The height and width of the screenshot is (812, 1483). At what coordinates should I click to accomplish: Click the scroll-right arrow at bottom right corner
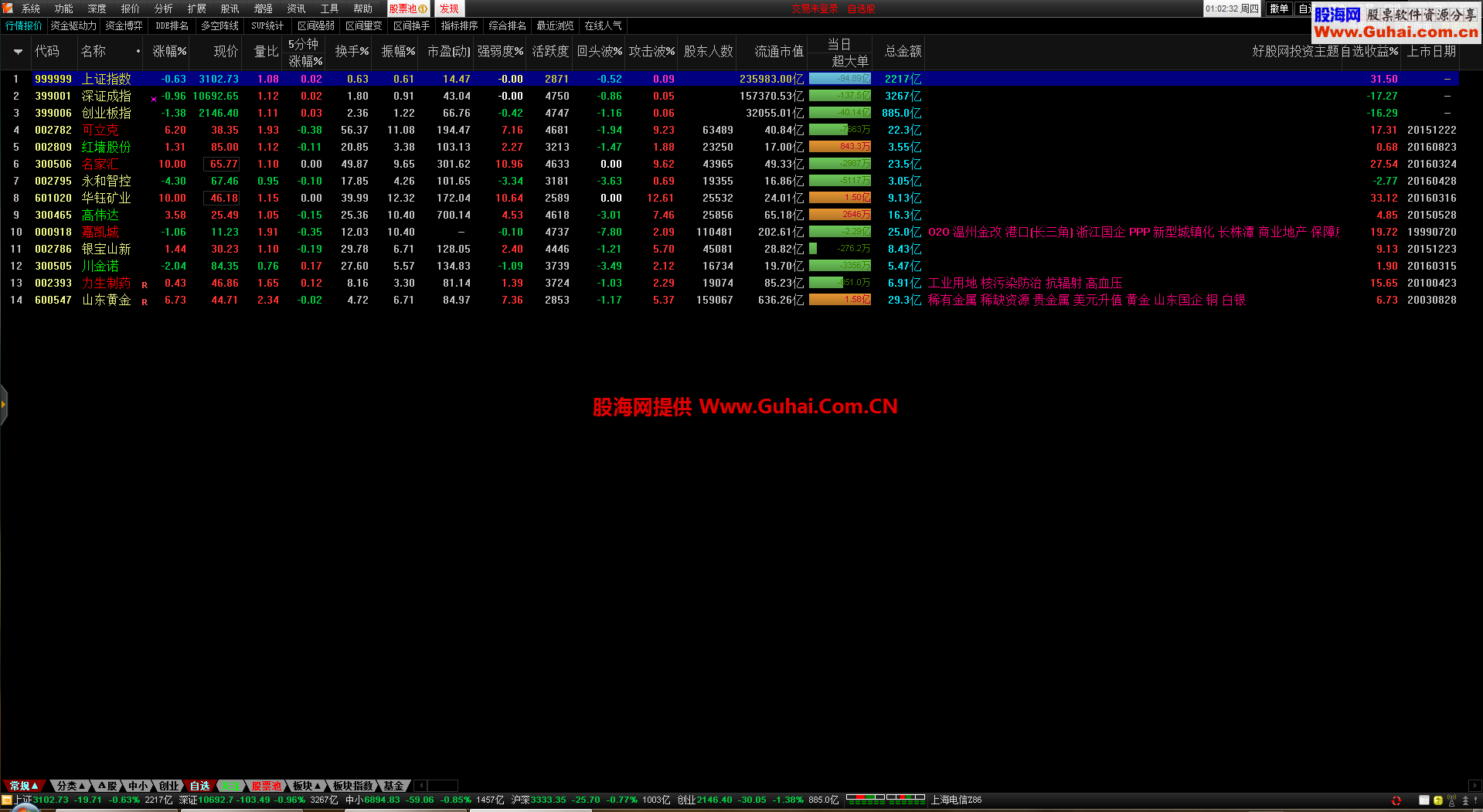tap(1474, 786)
